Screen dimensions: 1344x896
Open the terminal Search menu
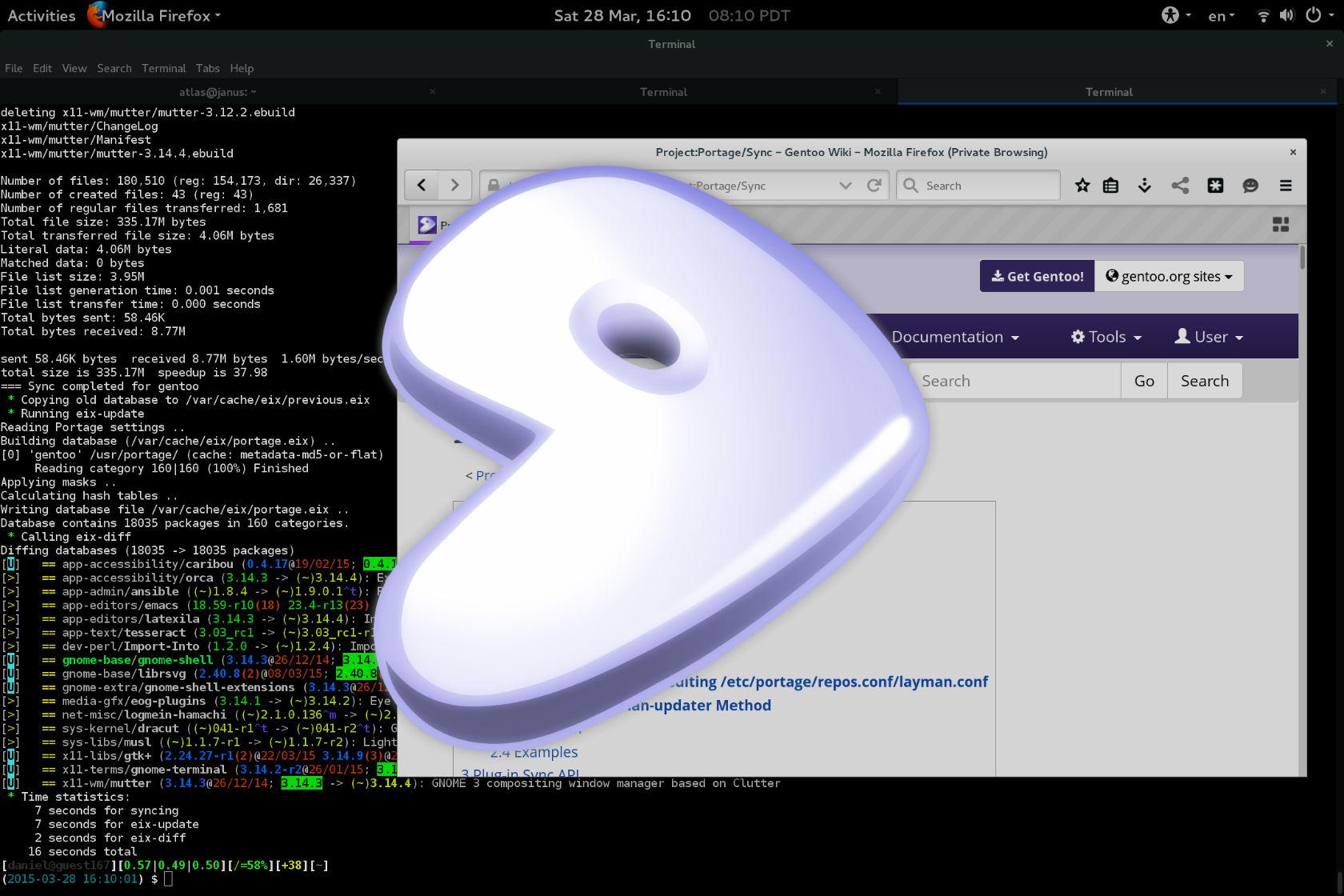[114, 68]
